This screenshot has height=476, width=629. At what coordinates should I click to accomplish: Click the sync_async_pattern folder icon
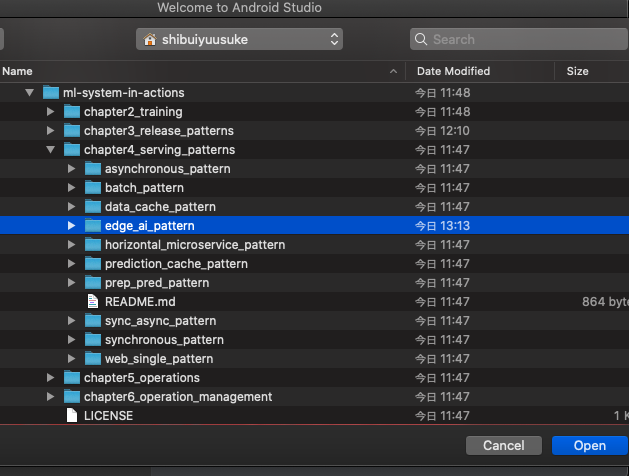coord(93,321)
